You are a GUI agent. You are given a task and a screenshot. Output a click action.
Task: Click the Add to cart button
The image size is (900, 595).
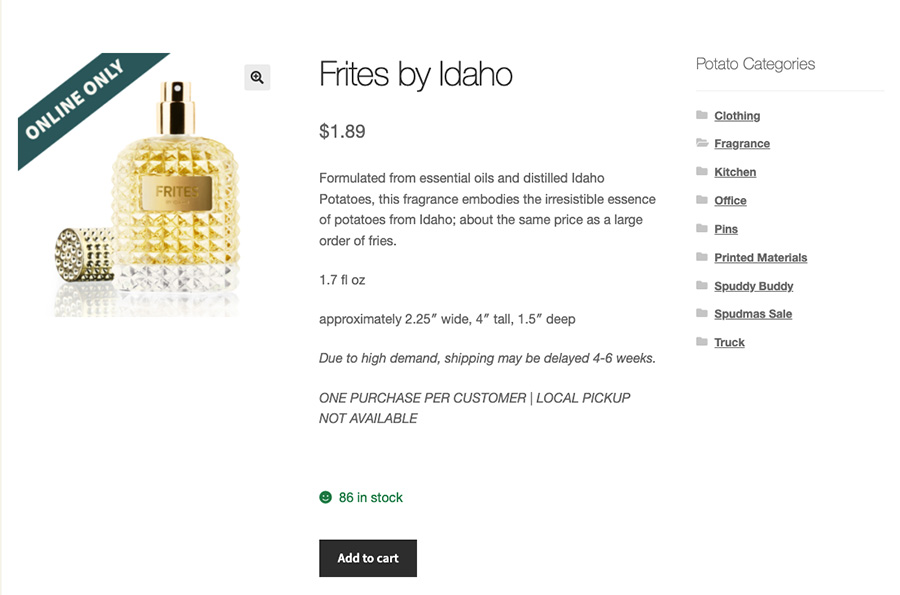(367, 558)
